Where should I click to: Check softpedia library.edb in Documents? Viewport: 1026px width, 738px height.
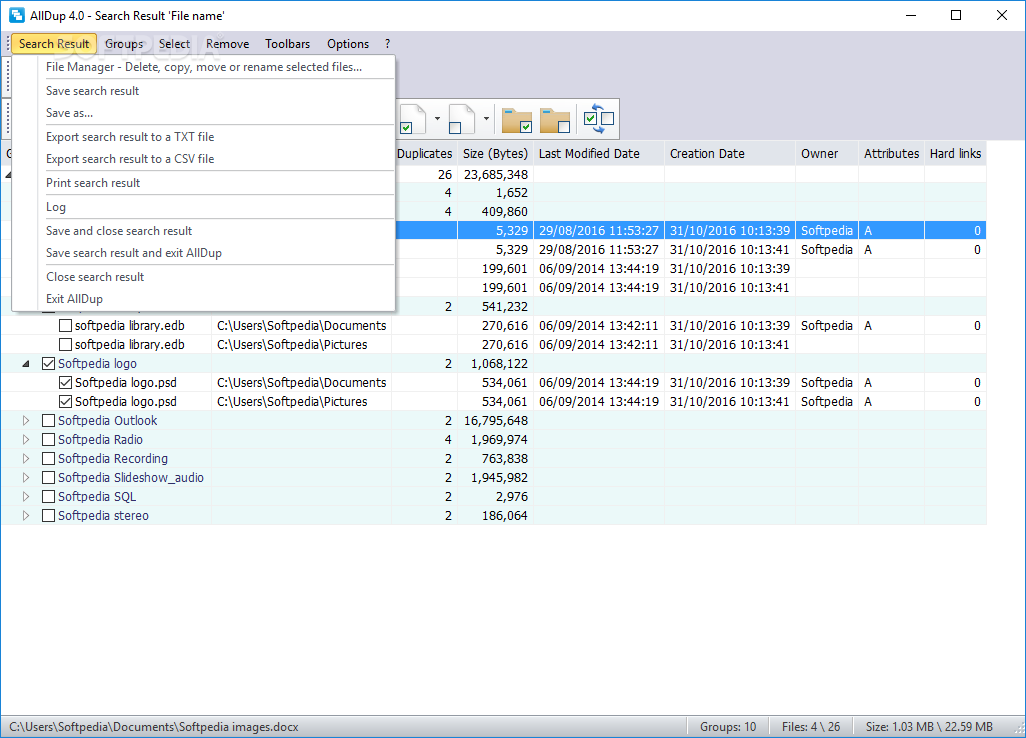(65, 326)
